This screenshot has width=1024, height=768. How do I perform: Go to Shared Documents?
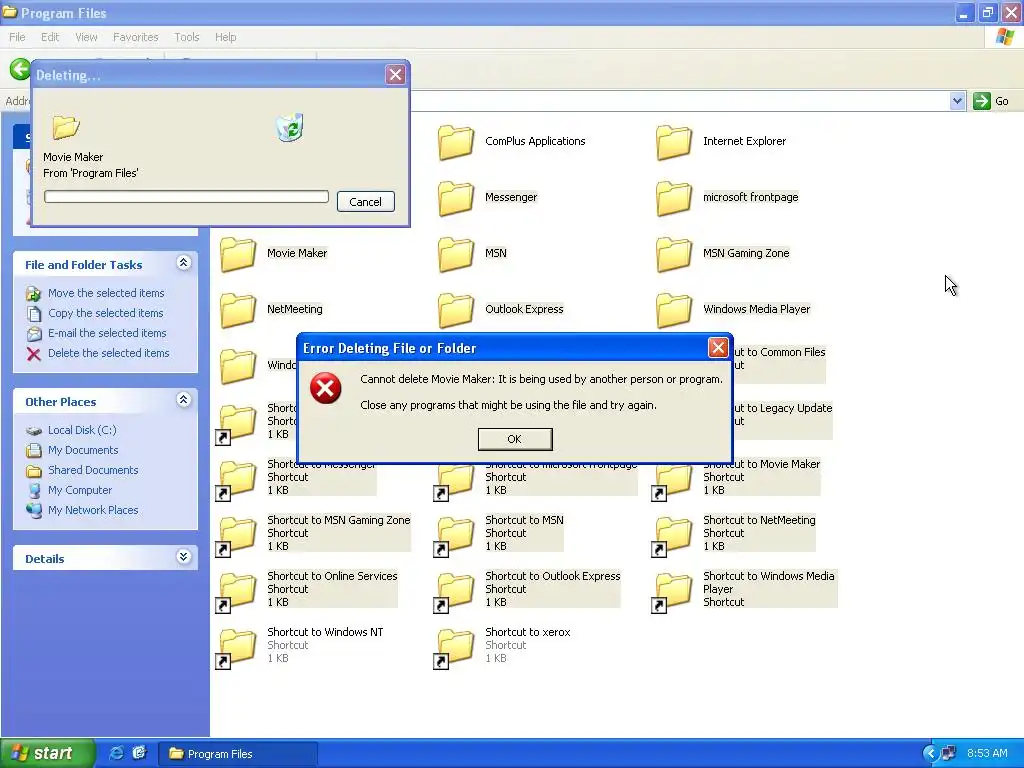[93, 470]
